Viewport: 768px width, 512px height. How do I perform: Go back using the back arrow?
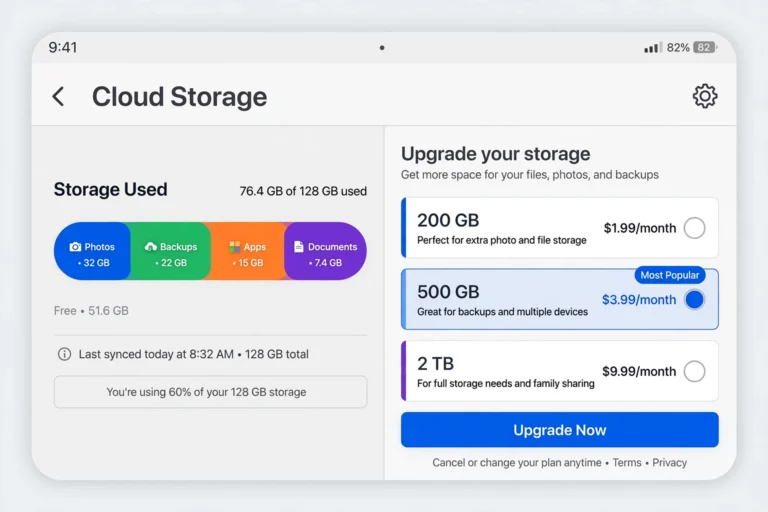(58, 96)
